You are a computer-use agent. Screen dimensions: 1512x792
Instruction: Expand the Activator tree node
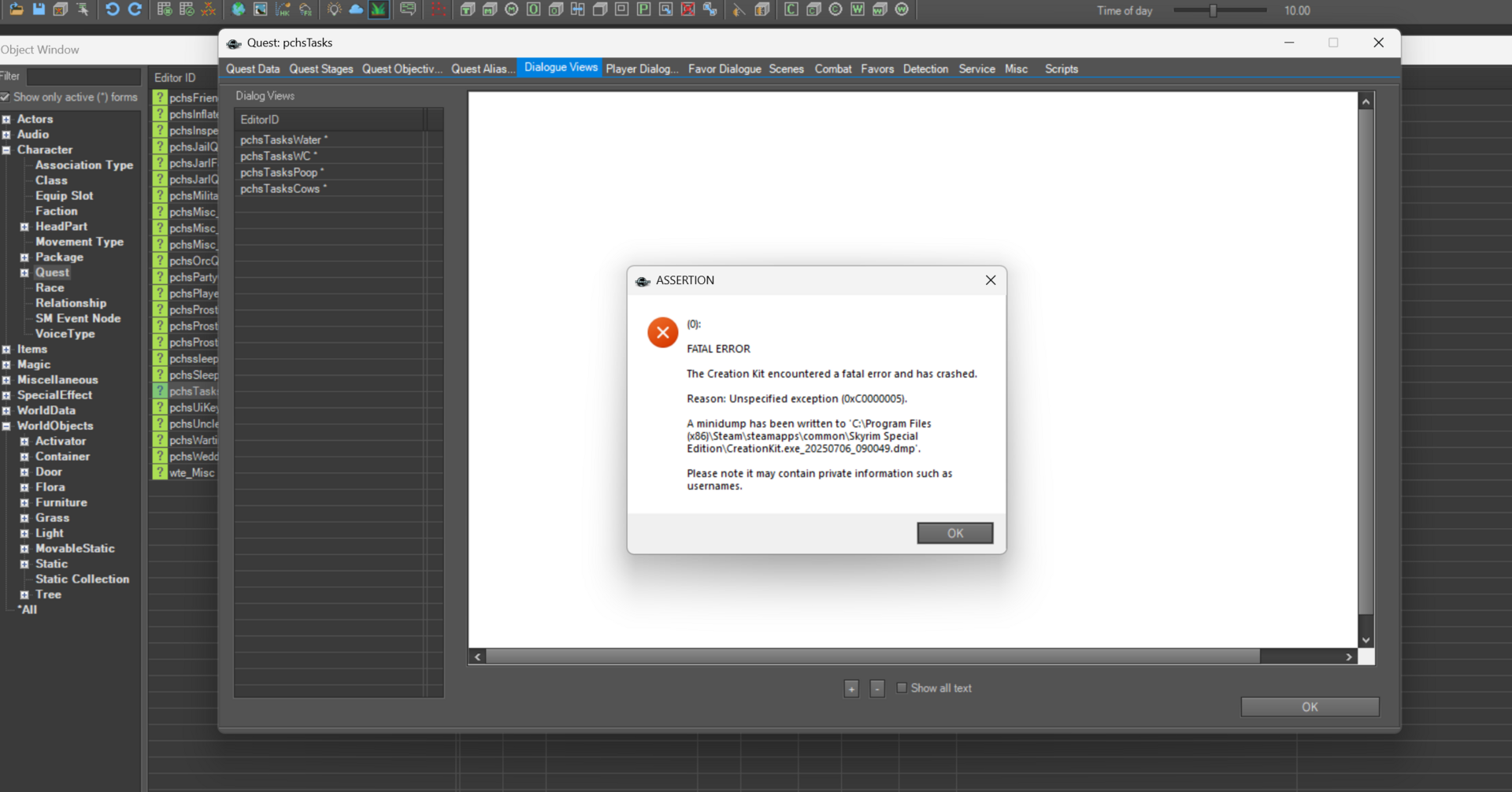pyautogui.click(x=24, y=442)
